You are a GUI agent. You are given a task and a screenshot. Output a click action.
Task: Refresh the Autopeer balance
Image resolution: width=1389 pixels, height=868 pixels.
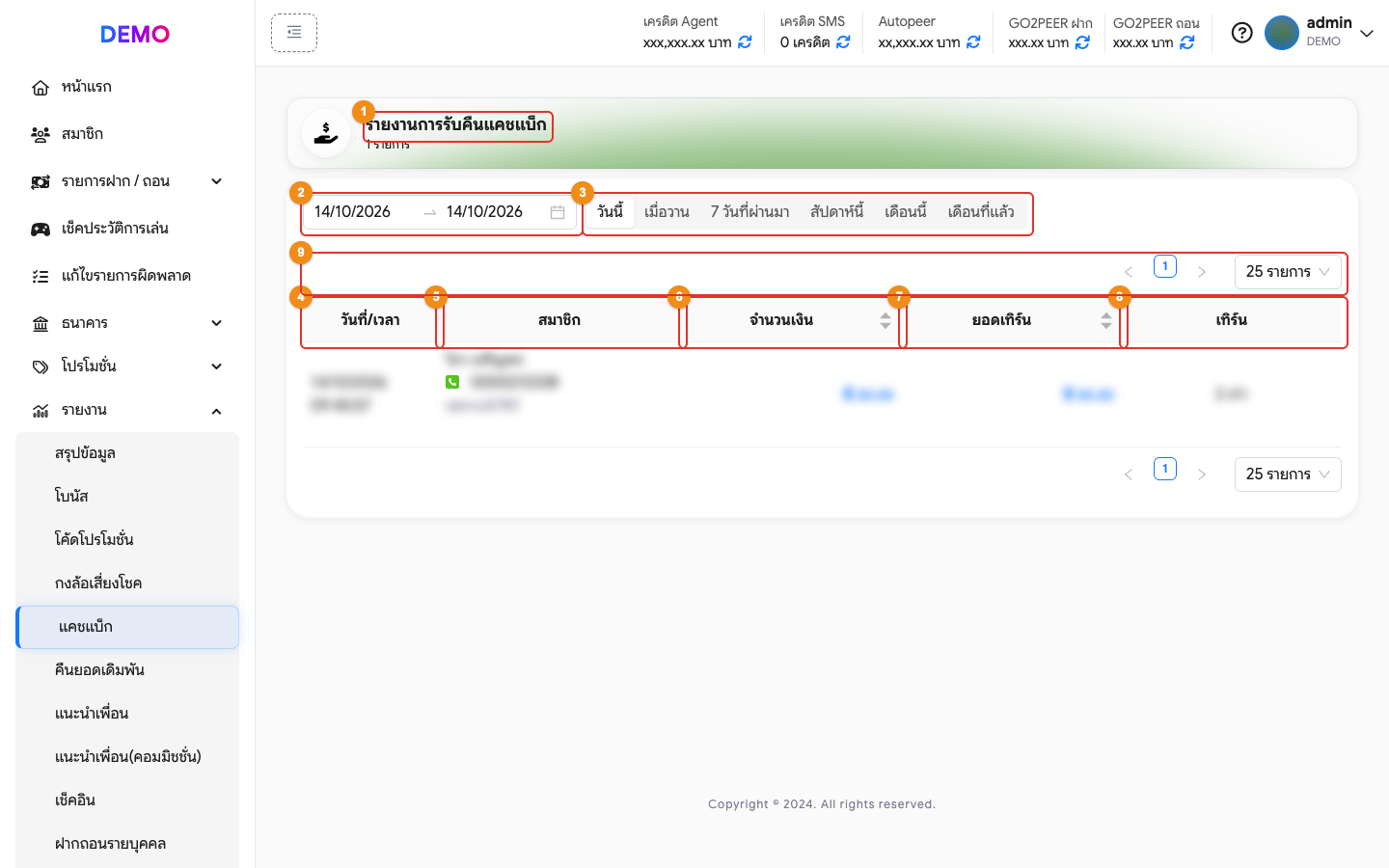coord(973,42)
